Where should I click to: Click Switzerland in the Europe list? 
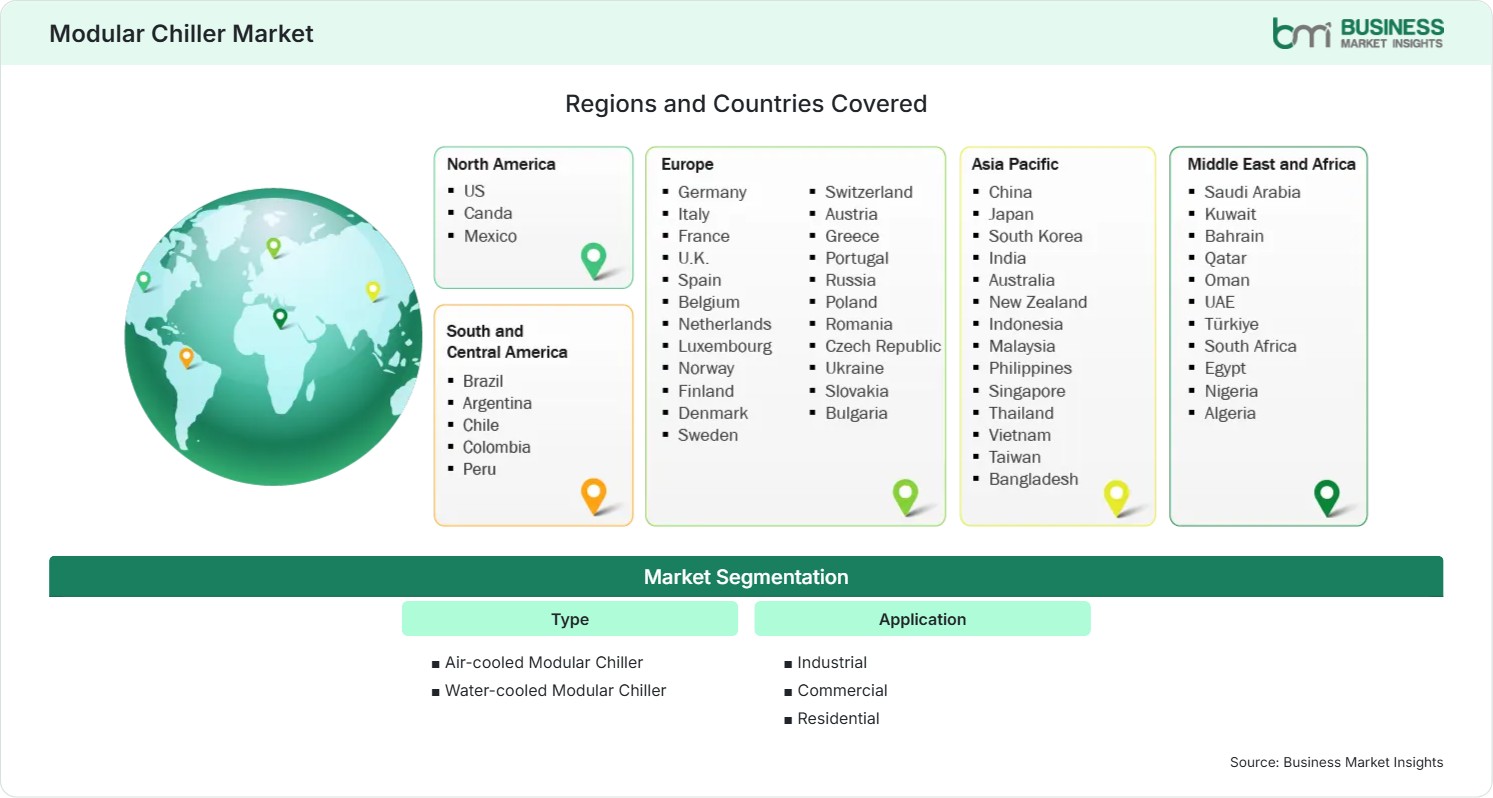pos(869,192)
